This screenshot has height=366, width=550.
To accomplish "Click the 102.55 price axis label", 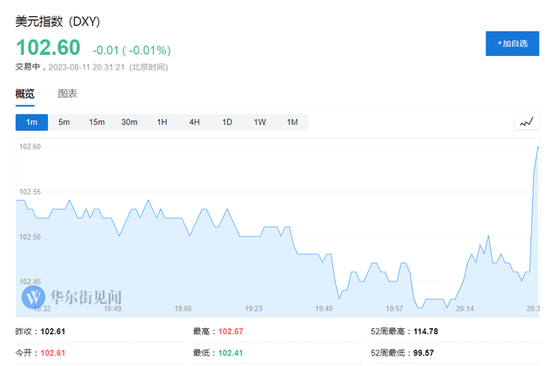I will tap(30, 192).
